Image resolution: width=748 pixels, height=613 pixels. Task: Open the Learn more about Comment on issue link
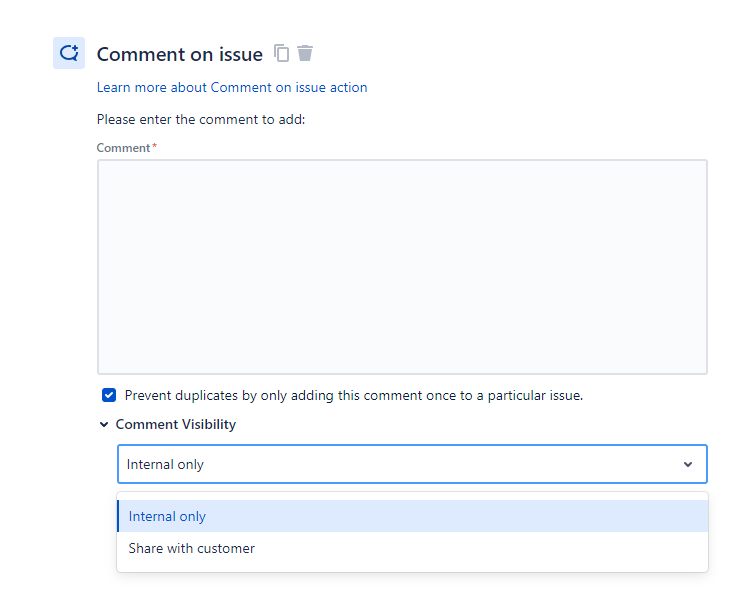point(232,87)
